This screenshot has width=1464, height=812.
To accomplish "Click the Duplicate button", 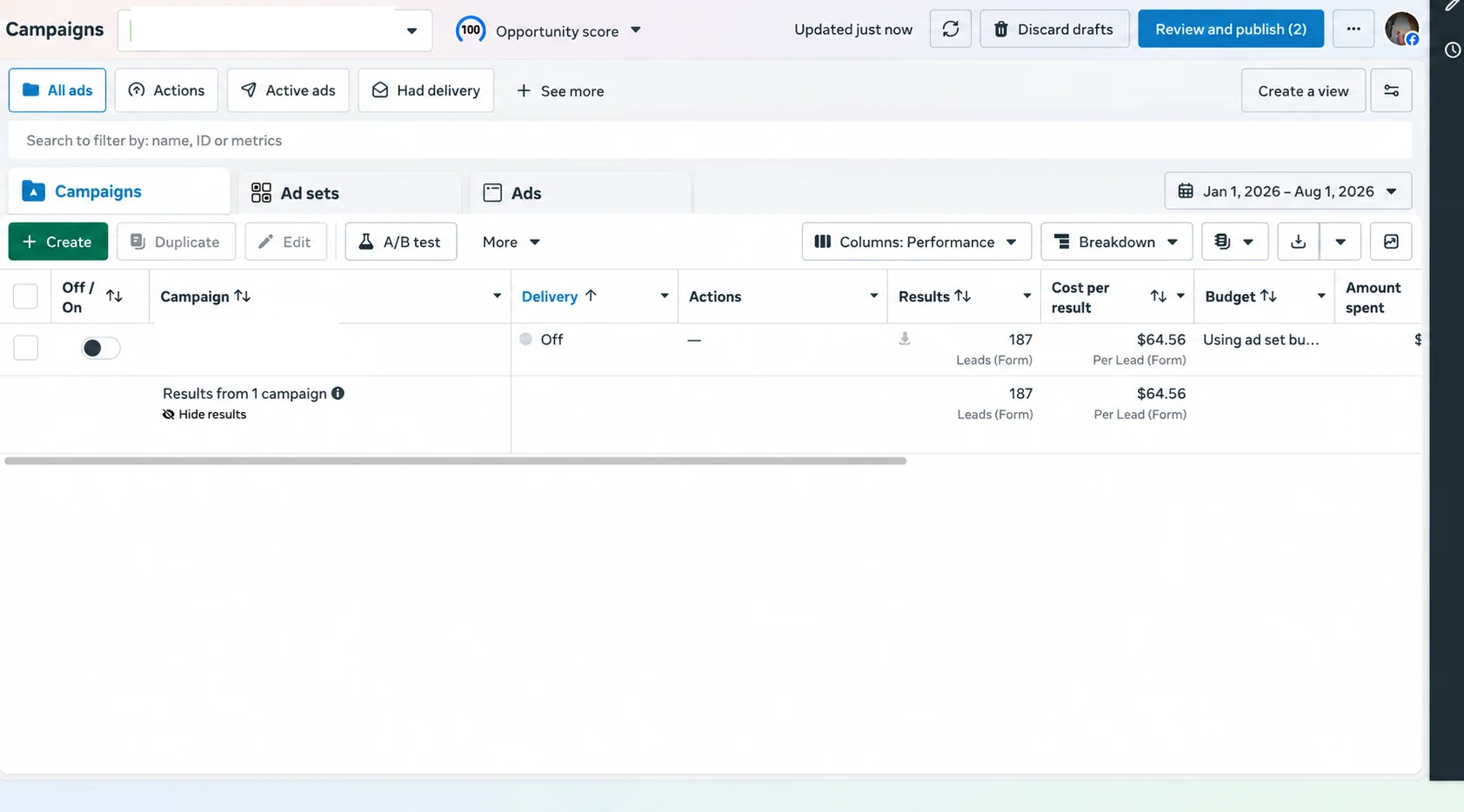I will click(176, 242).
